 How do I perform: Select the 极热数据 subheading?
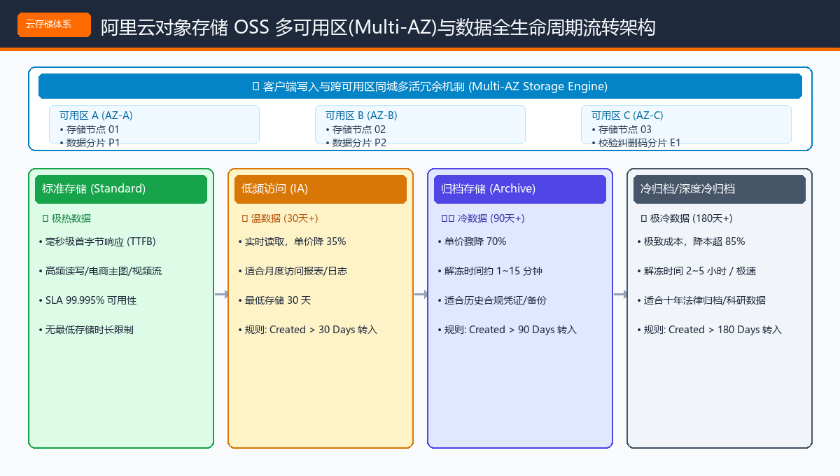(66, 218)
